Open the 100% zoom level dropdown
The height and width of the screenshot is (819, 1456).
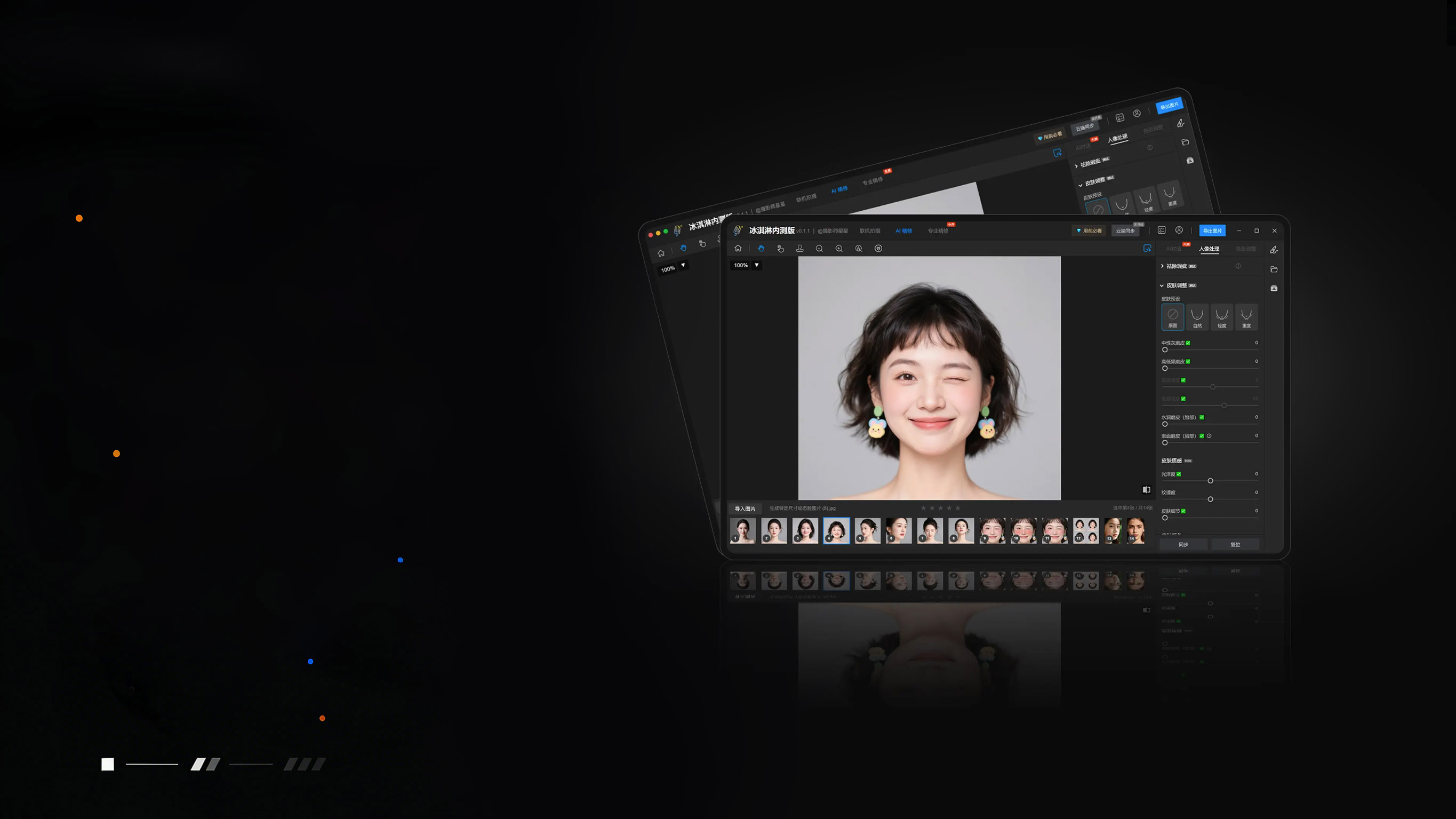click(756, 266)
